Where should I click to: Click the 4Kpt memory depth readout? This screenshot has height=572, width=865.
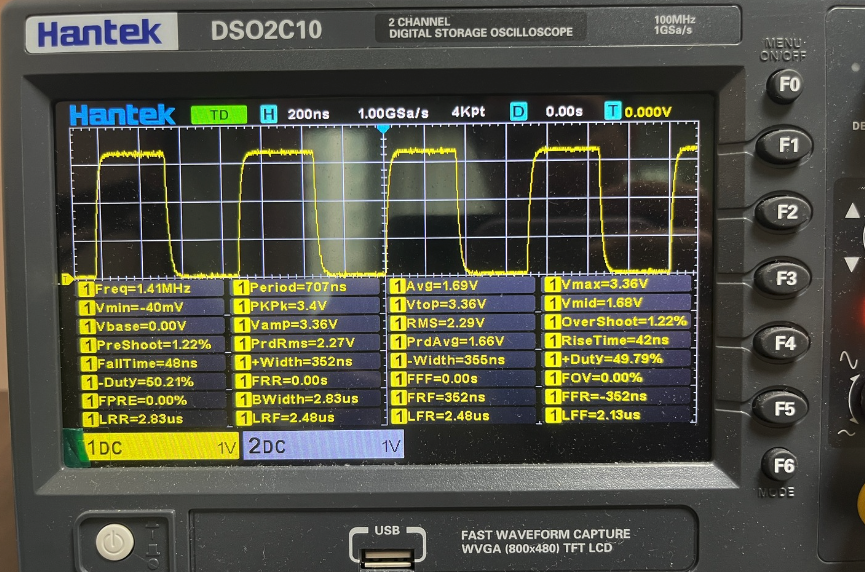(x=468, y=112)
